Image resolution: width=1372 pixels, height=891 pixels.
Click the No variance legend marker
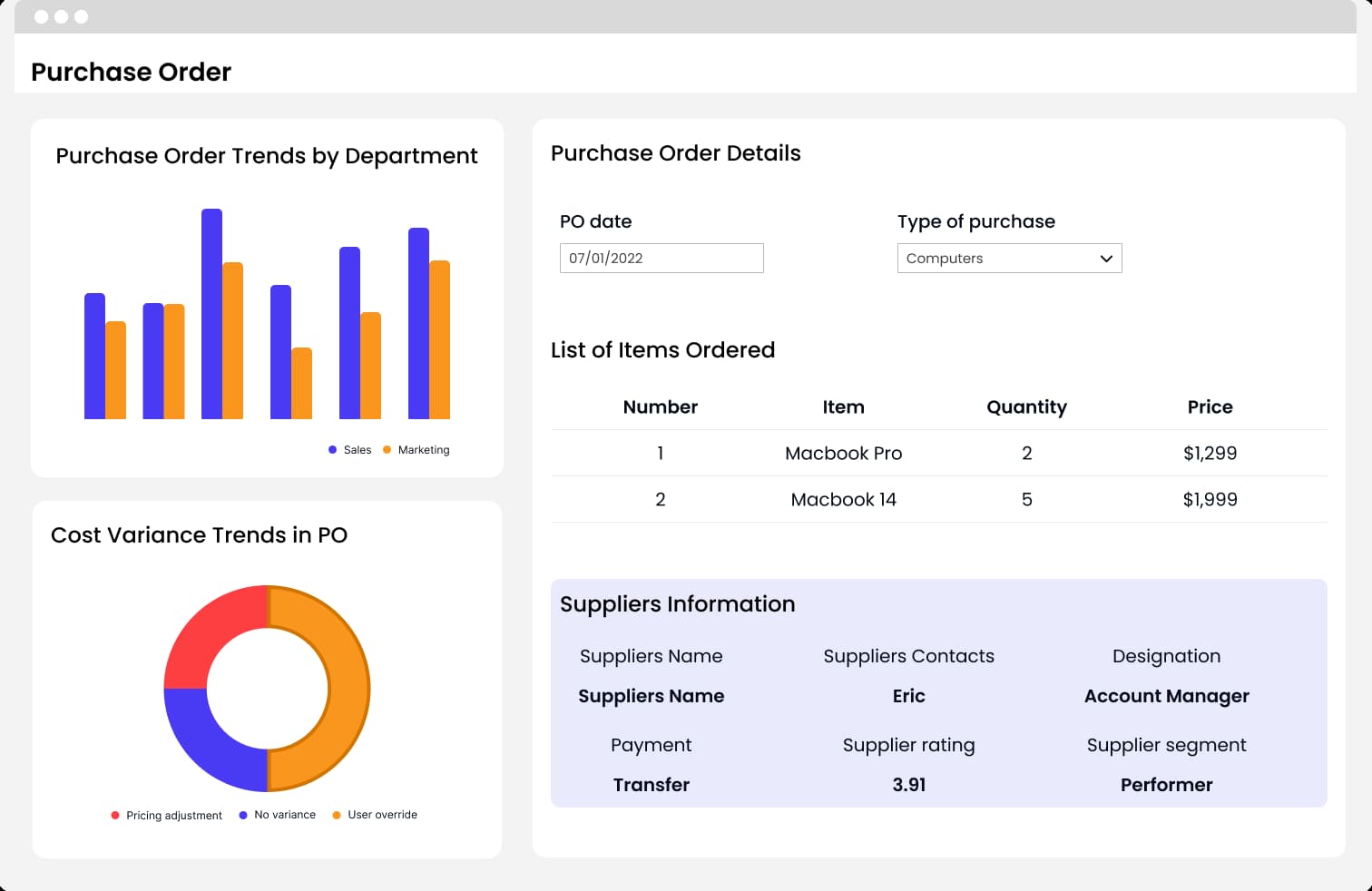click(243, 816)
